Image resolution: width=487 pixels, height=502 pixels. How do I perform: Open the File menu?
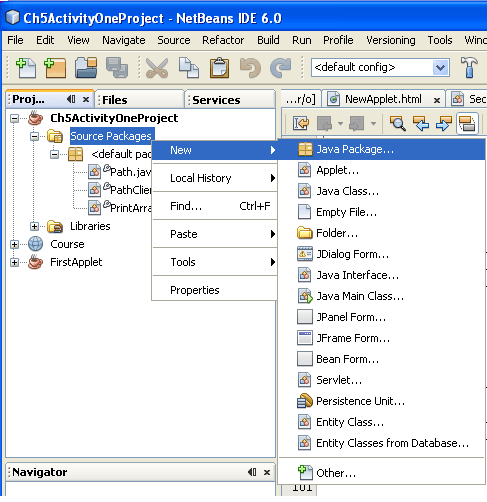pos(15,40)
